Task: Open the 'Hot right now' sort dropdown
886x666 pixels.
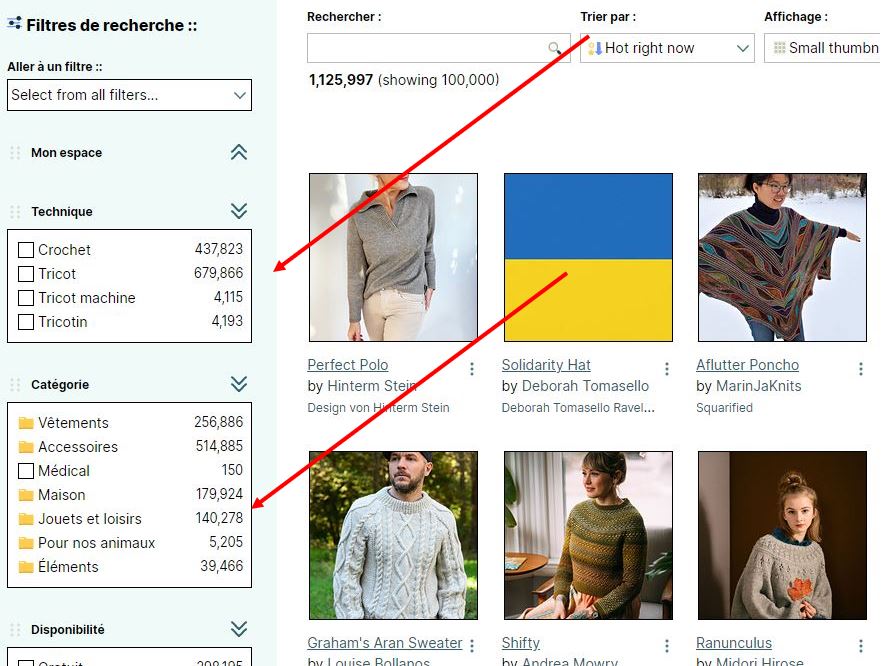Action: pyautogui.click(x=667, y=48)
